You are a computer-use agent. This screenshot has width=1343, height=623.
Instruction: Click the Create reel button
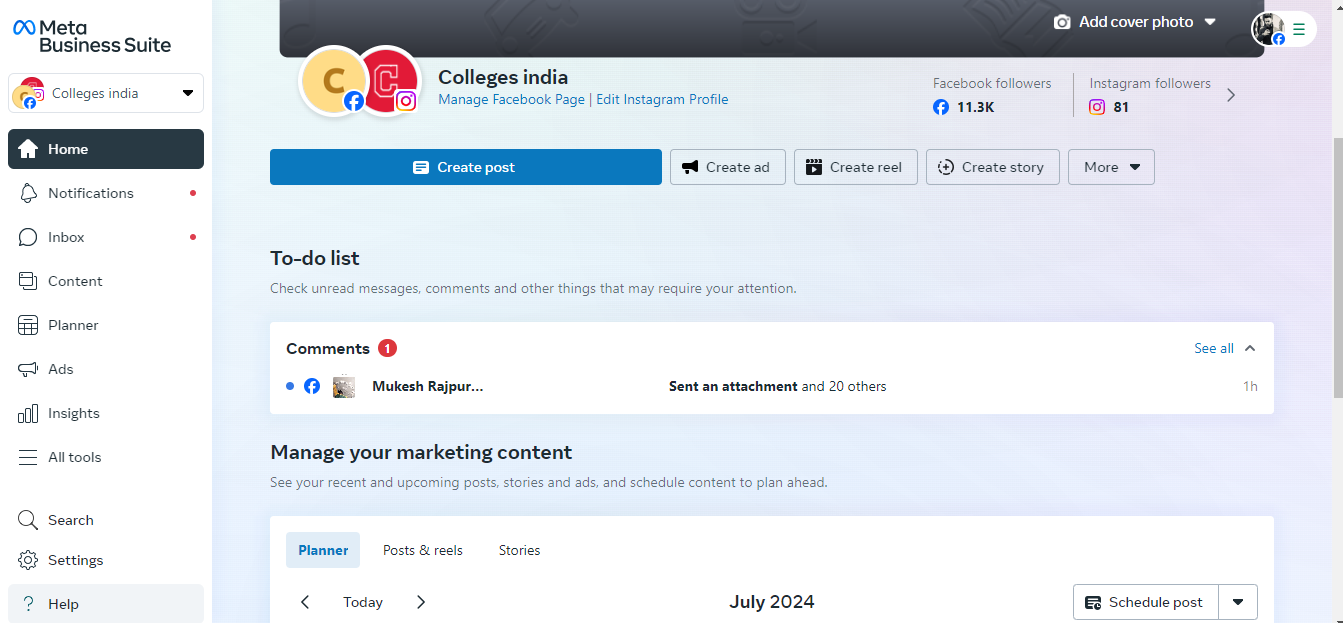tap(855, 167)
